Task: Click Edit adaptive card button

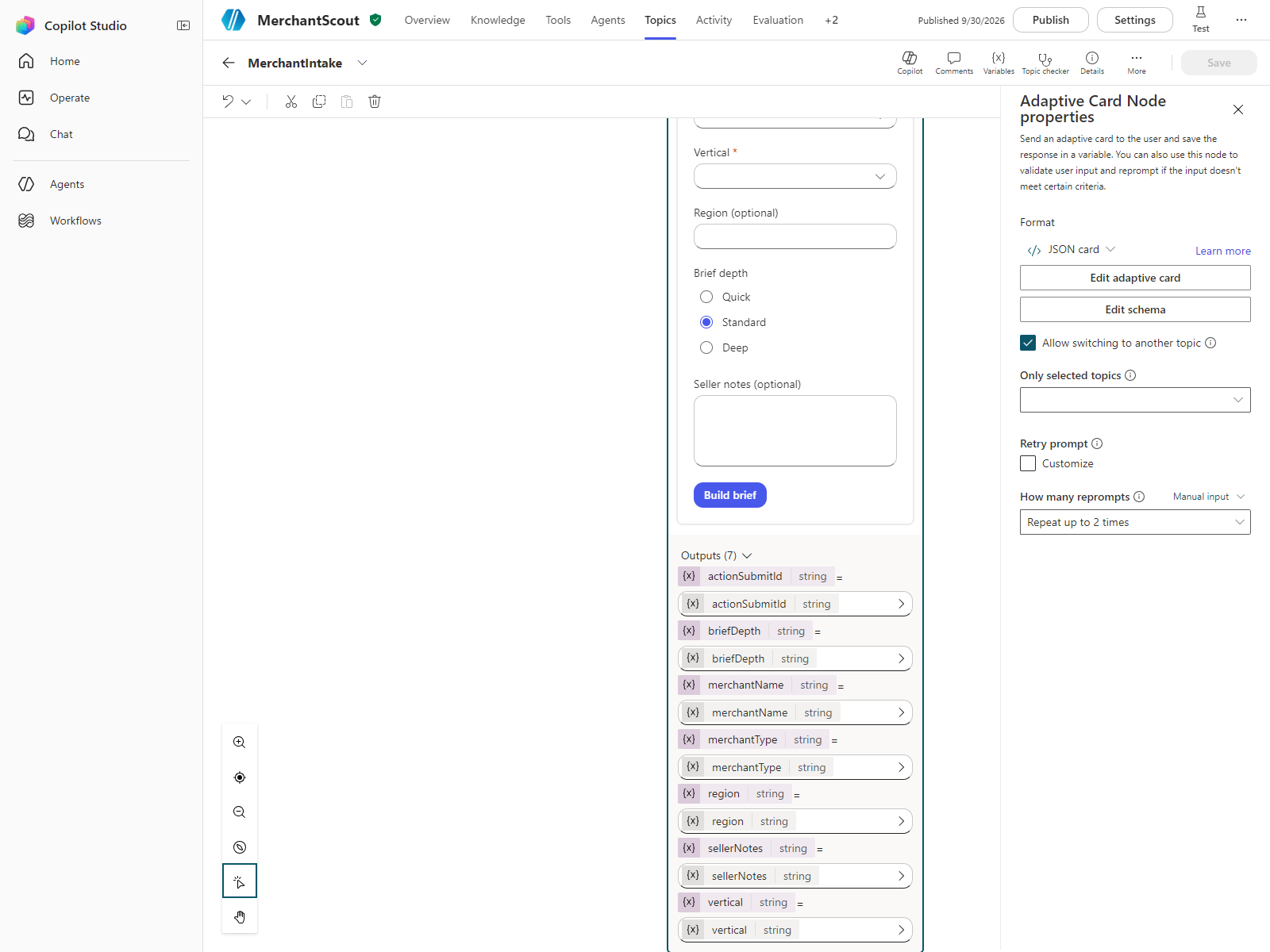Action: tap(1135, 278)
